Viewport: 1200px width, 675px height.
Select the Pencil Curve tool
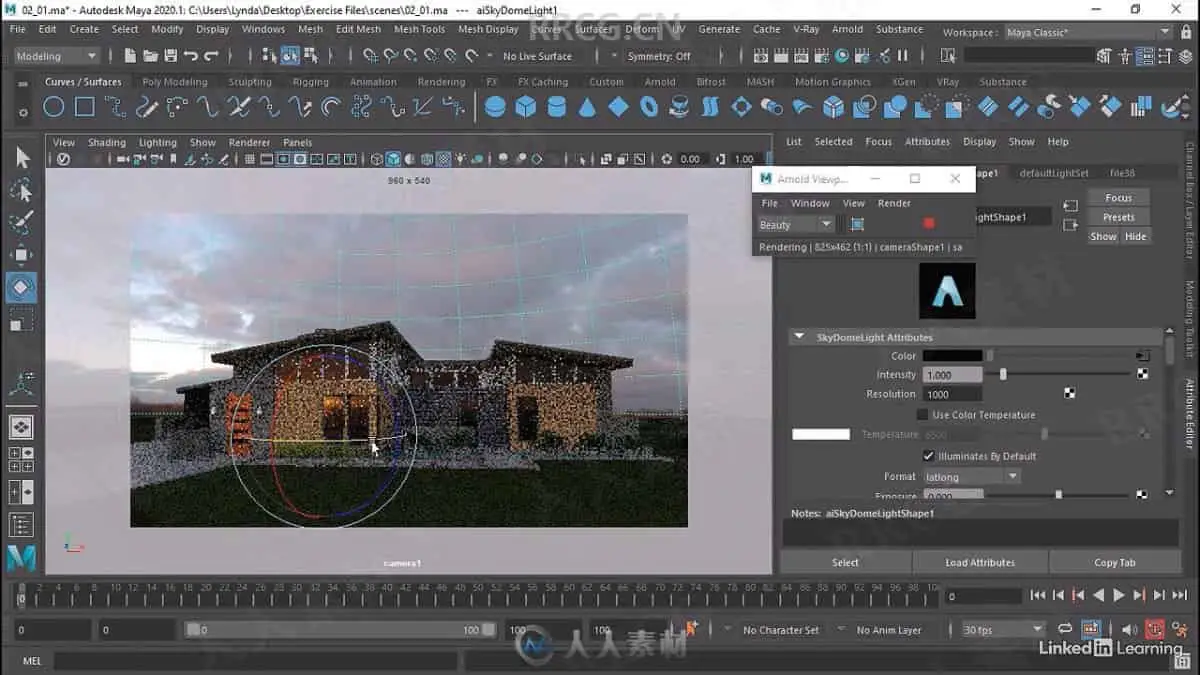coord(147,106)
